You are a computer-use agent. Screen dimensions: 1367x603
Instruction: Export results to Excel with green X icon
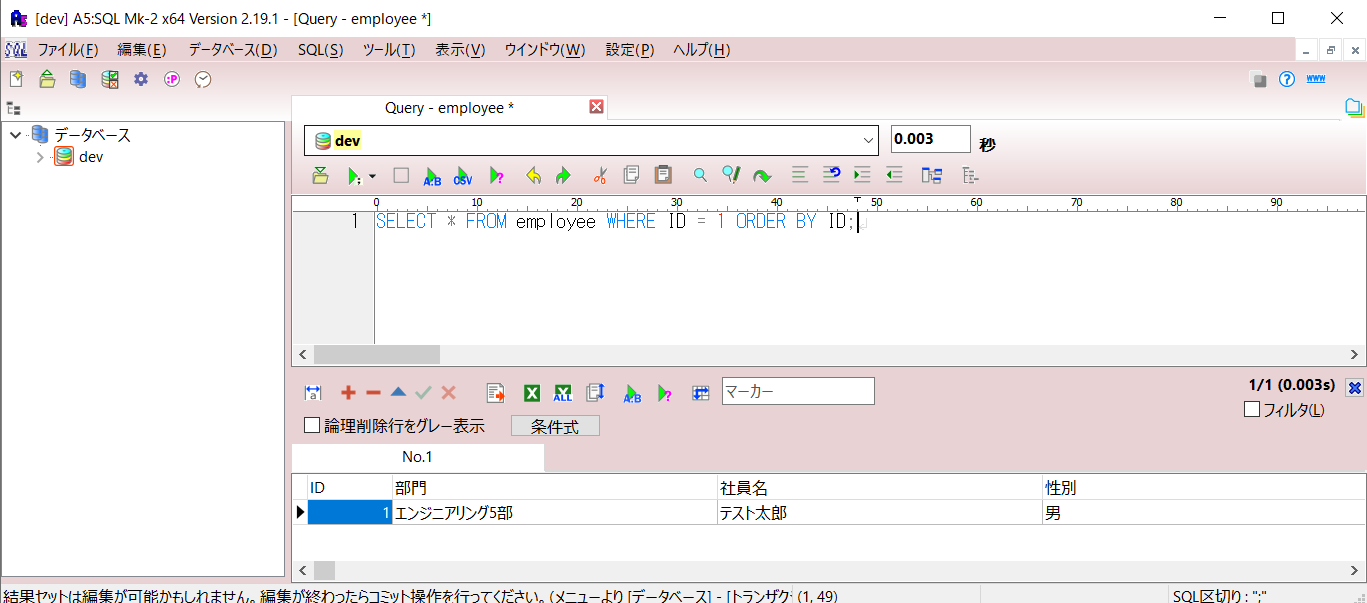pyautogui.click(x=532, y=393)
